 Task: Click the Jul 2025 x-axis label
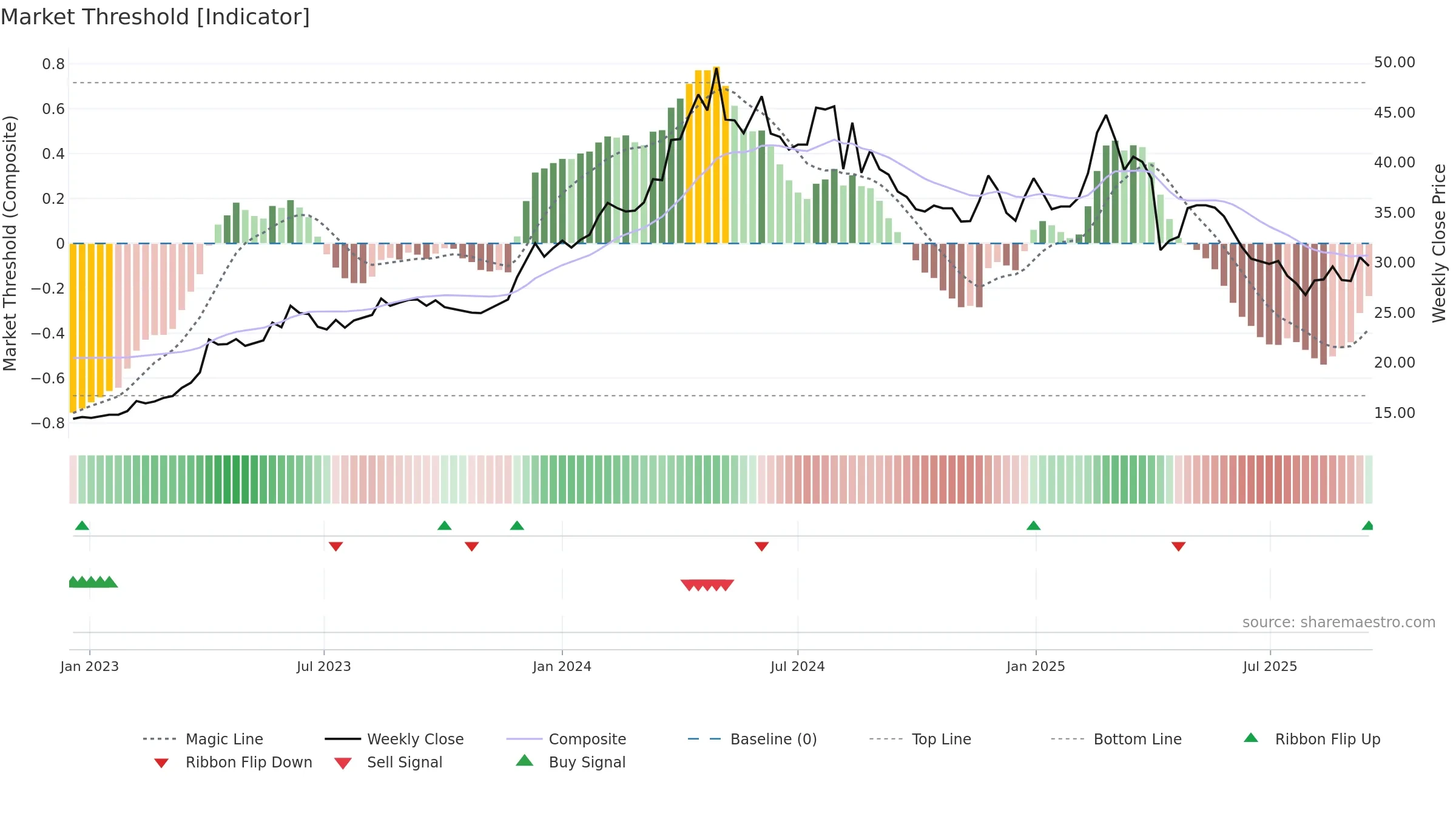pyautogui.click(x=1270, y=666)
